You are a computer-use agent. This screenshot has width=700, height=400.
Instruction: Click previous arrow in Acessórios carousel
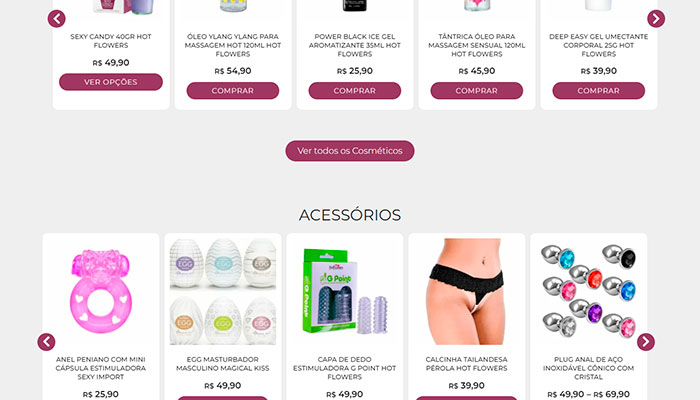(46, 342)
